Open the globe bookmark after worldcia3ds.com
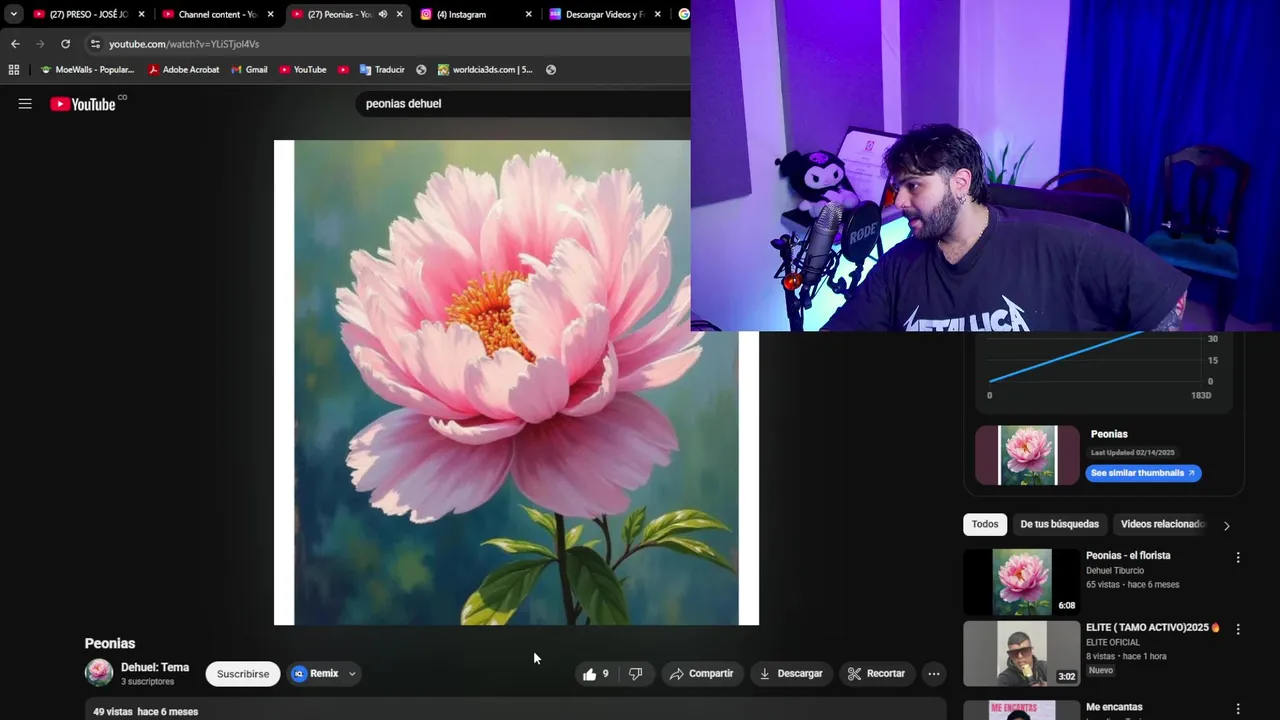 click(551, 70)
